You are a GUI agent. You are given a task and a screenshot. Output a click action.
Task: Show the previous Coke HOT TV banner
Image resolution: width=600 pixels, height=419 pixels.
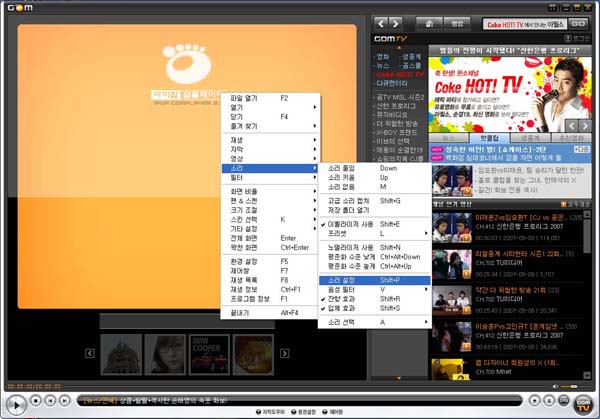(x=572, y=126)
